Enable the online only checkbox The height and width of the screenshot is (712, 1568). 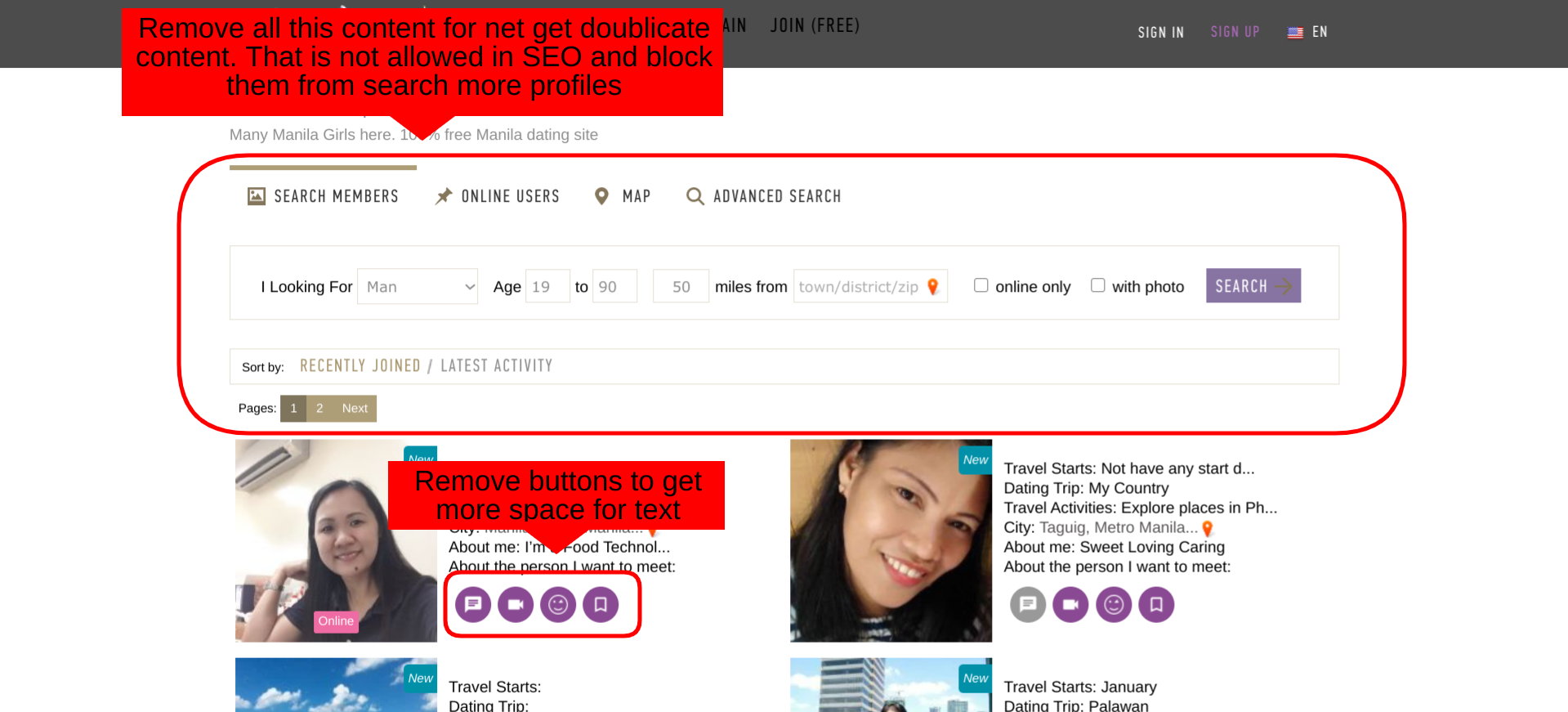981,285
